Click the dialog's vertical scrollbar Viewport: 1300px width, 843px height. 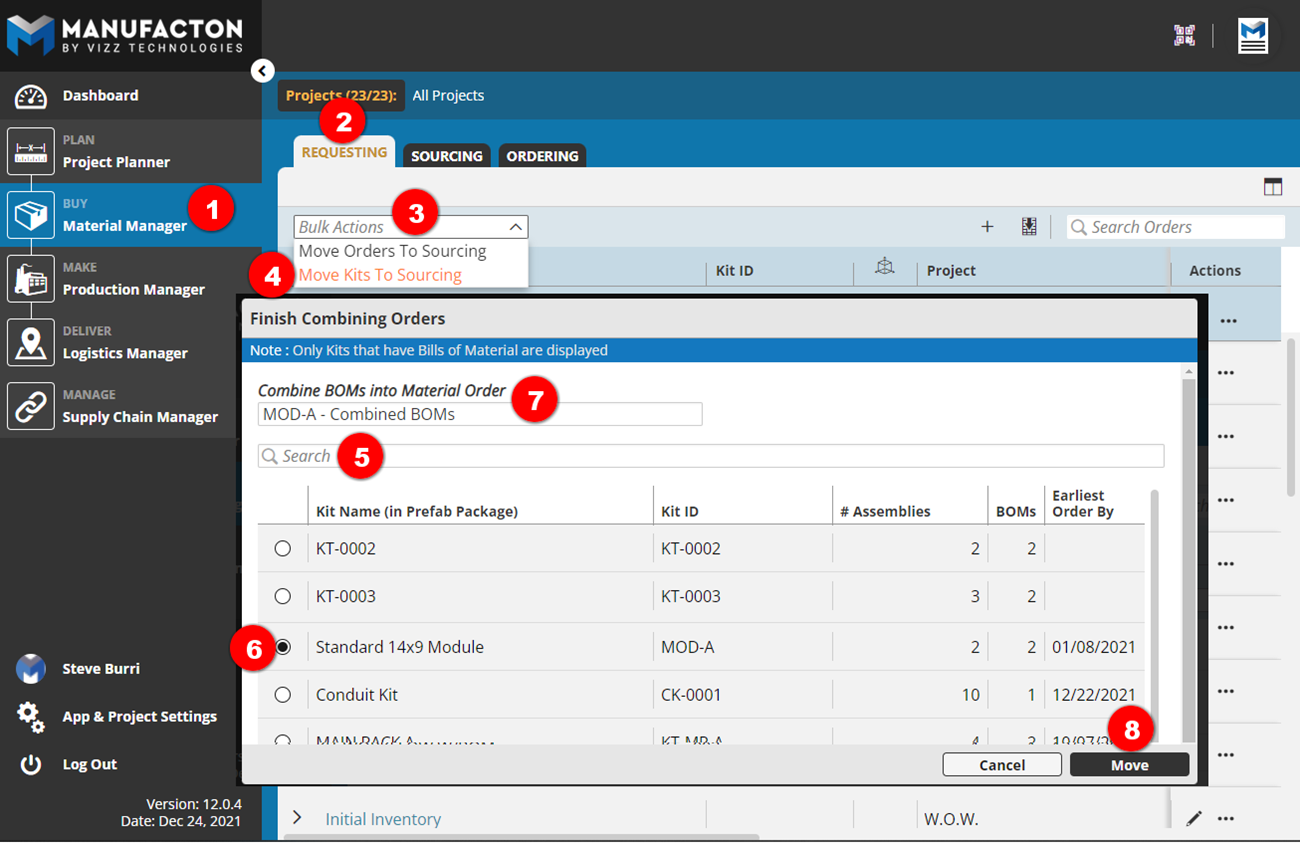[1188, 560]
